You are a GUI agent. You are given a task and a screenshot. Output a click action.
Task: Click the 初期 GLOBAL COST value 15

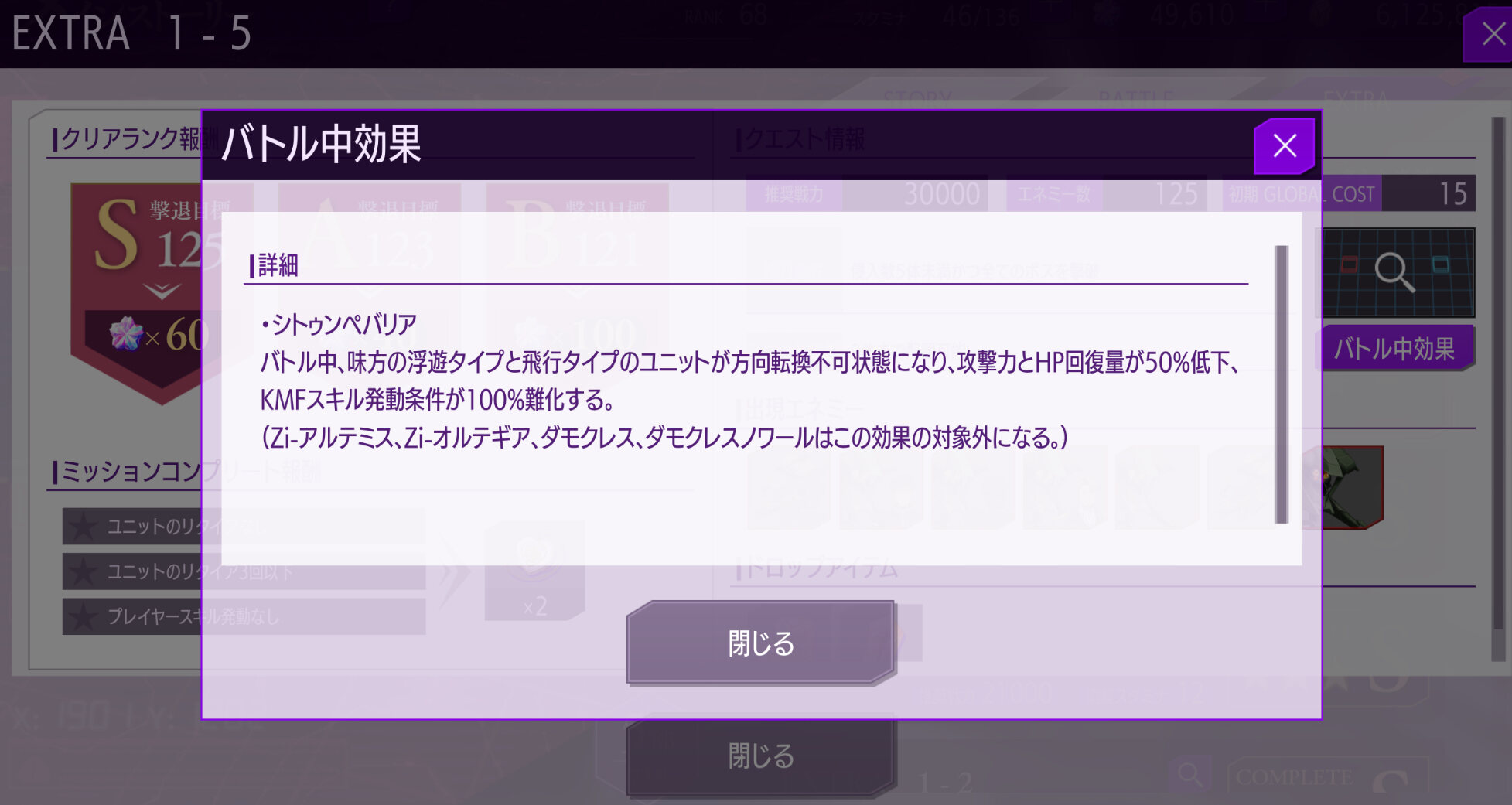(1429, 193)
